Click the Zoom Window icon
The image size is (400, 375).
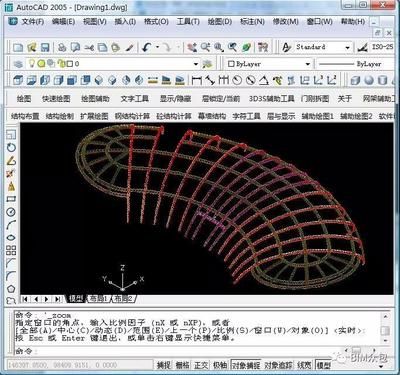point(219,47)
